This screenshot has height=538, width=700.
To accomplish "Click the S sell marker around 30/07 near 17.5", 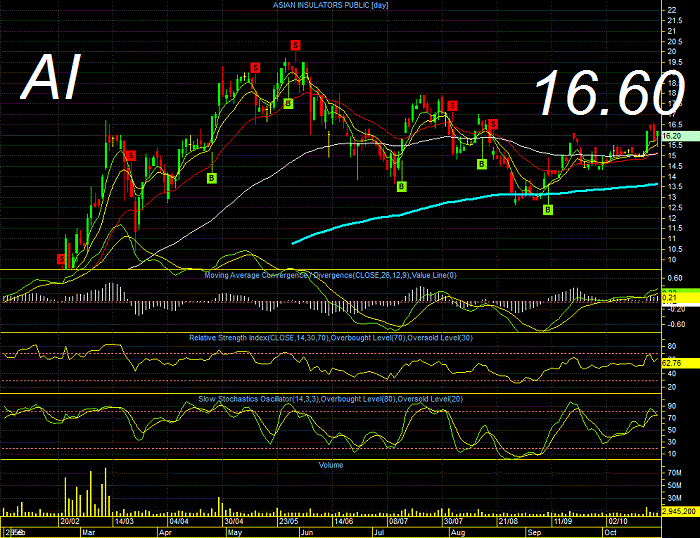I will tap(453, 106).
